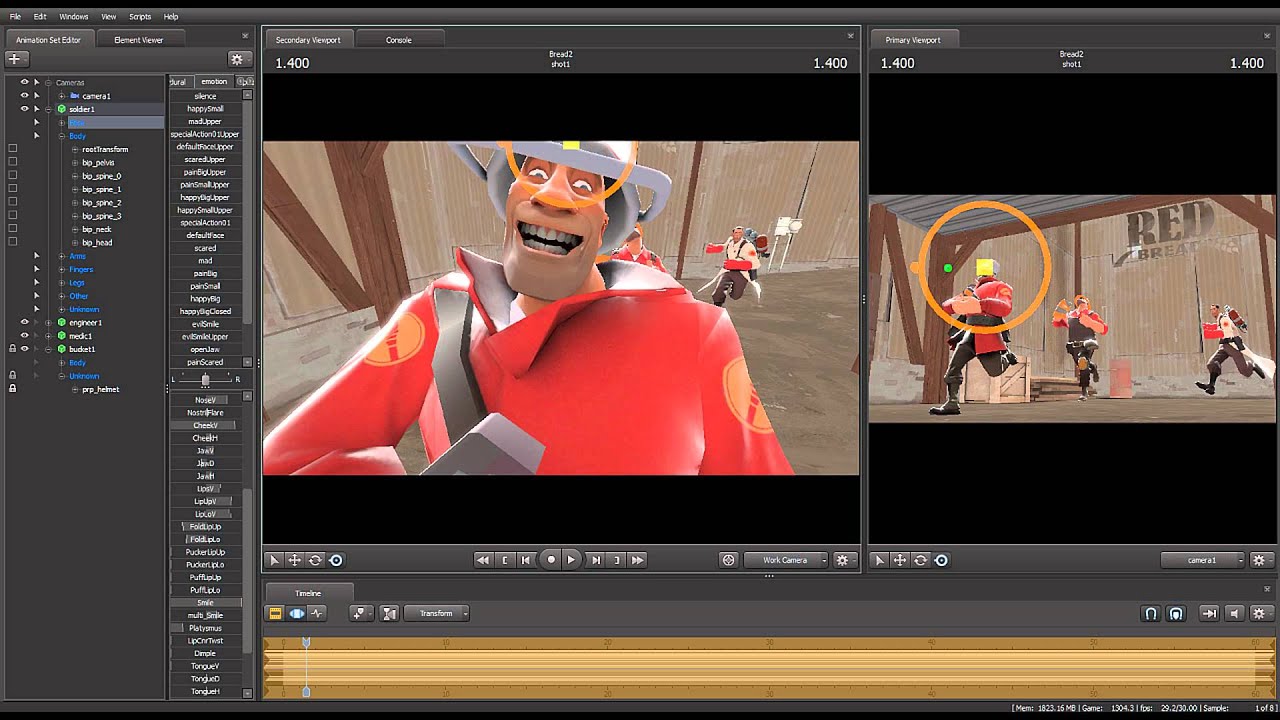
Task: Choose the move tool in Secondary Viewport
Action: click(295, 560)
